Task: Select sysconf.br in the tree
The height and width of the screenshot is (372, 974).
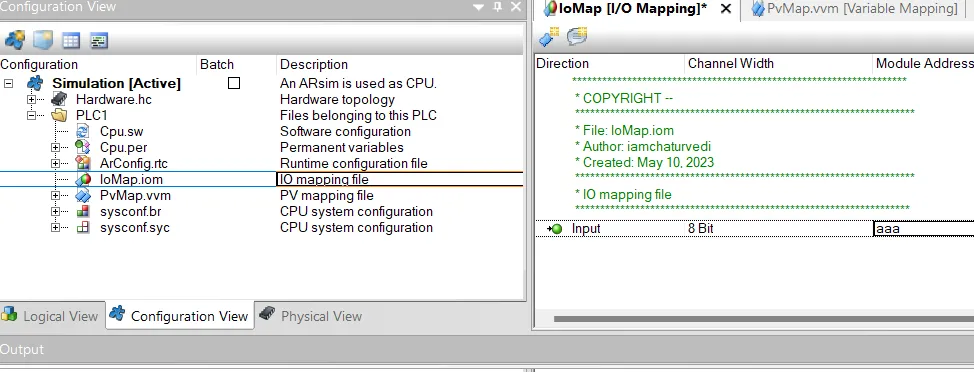Action: pyautogui.click(x=130, y=212)
